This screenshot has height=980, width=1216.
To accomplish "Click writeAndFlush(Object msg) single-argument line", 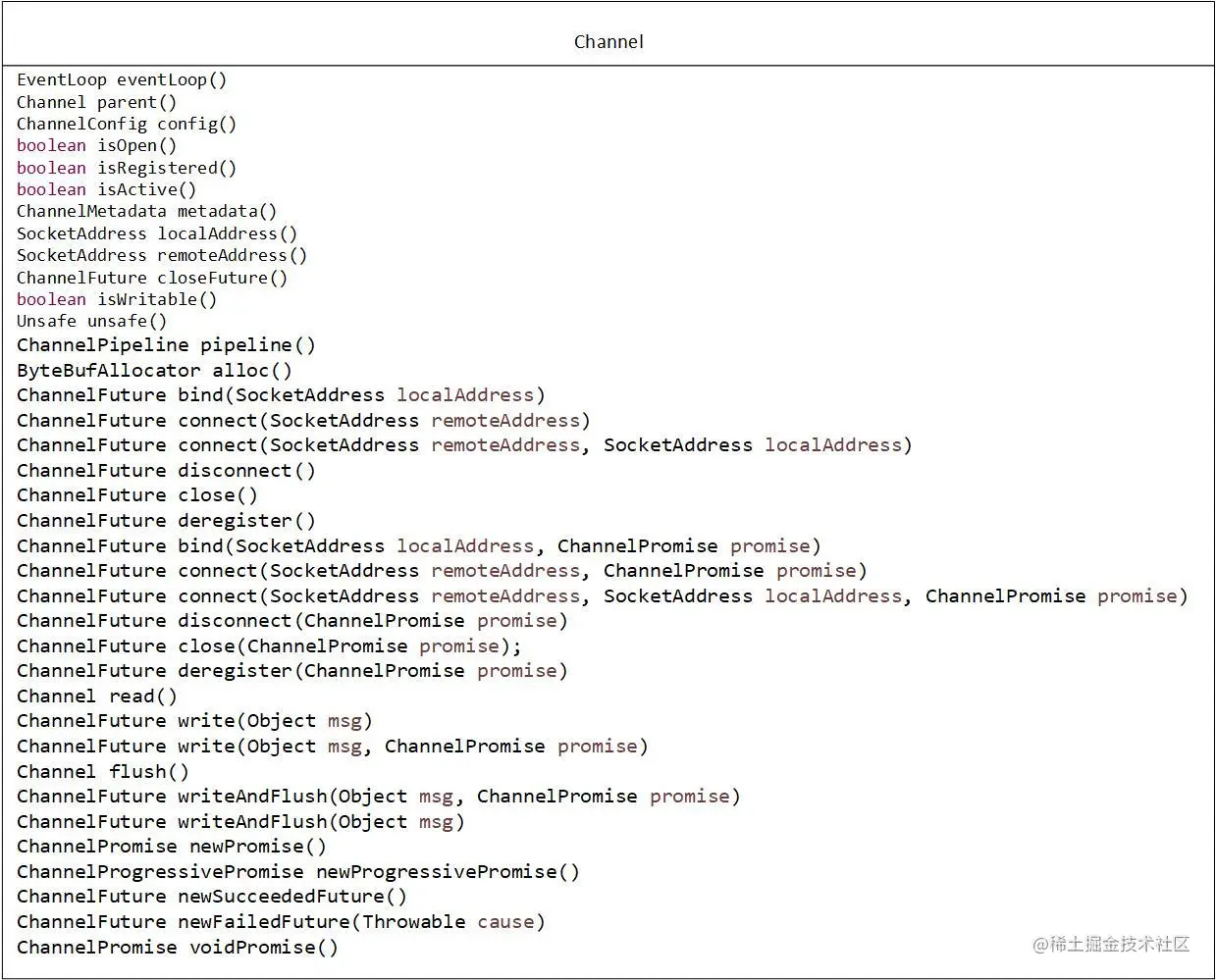I will click(x=241, y=822).
